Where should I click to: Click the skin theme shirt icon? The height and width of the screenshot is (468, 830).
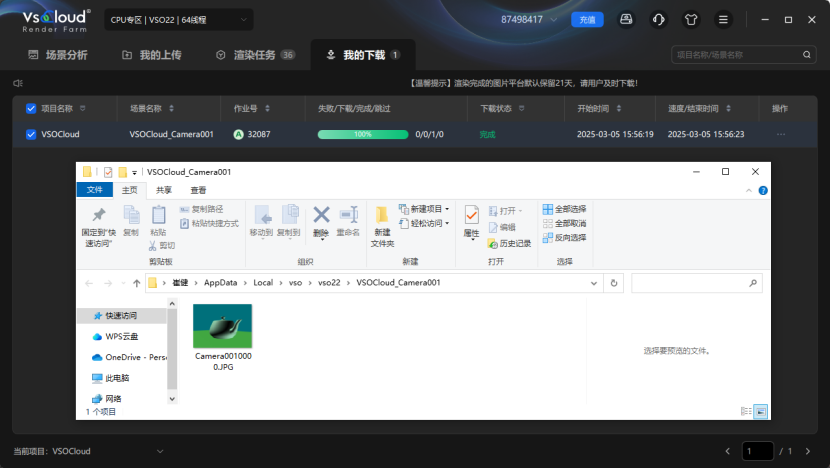pyautogui.click(x=691, y=19)
